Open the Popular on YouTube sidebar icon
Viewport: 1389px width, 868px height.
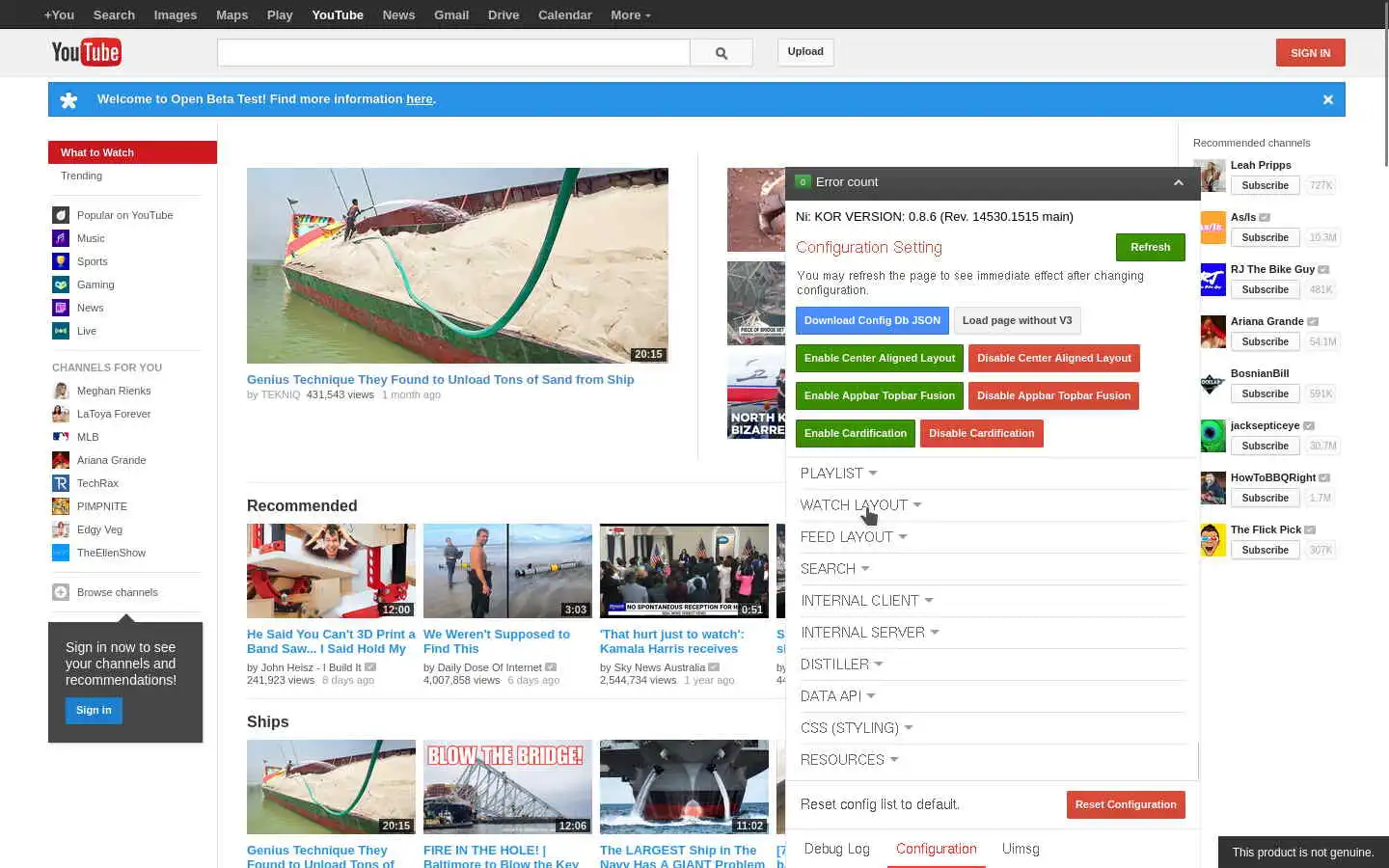tap(61, 215)
